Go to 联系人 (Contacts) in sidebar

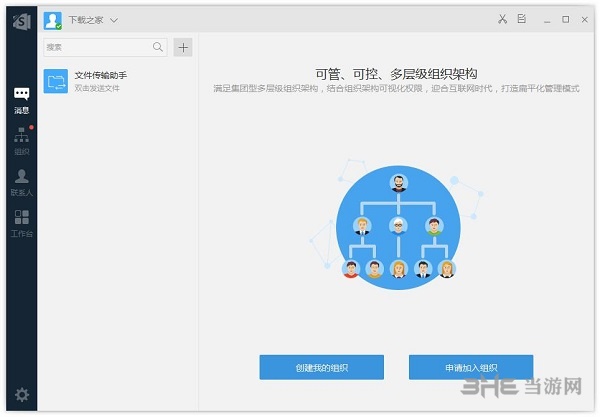[x=21, y=180]
